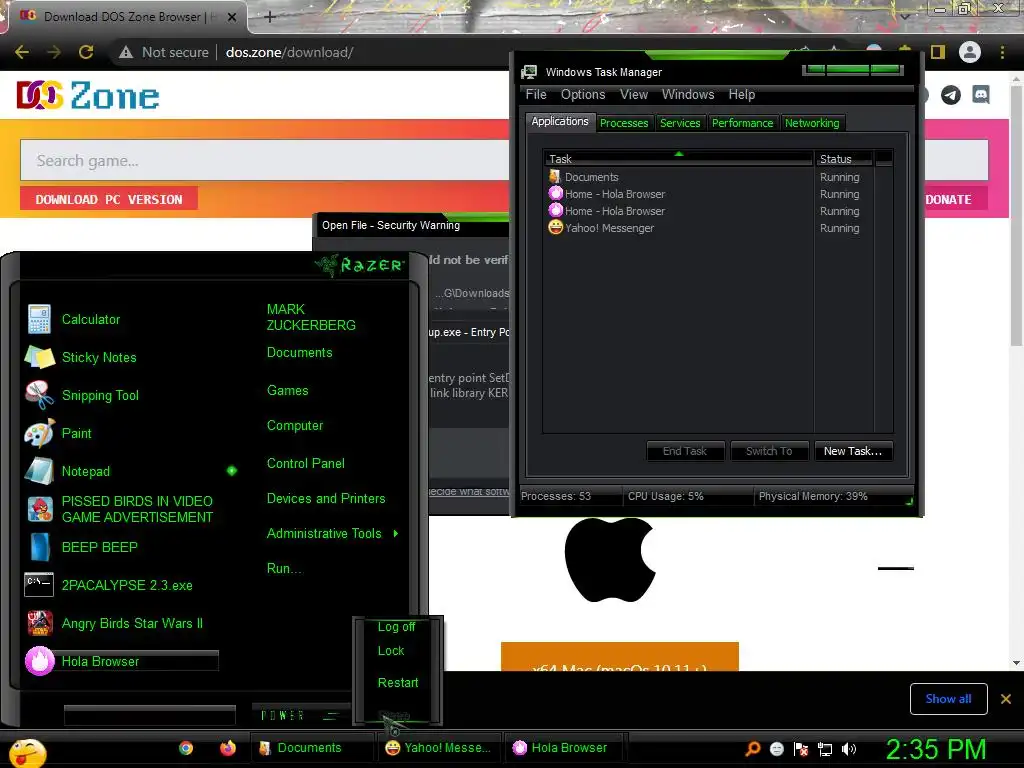Image resolution: width=1024 pixels, height=768 pixels.
Task: Open File menu in Task Manager
Action: (536, 95)
